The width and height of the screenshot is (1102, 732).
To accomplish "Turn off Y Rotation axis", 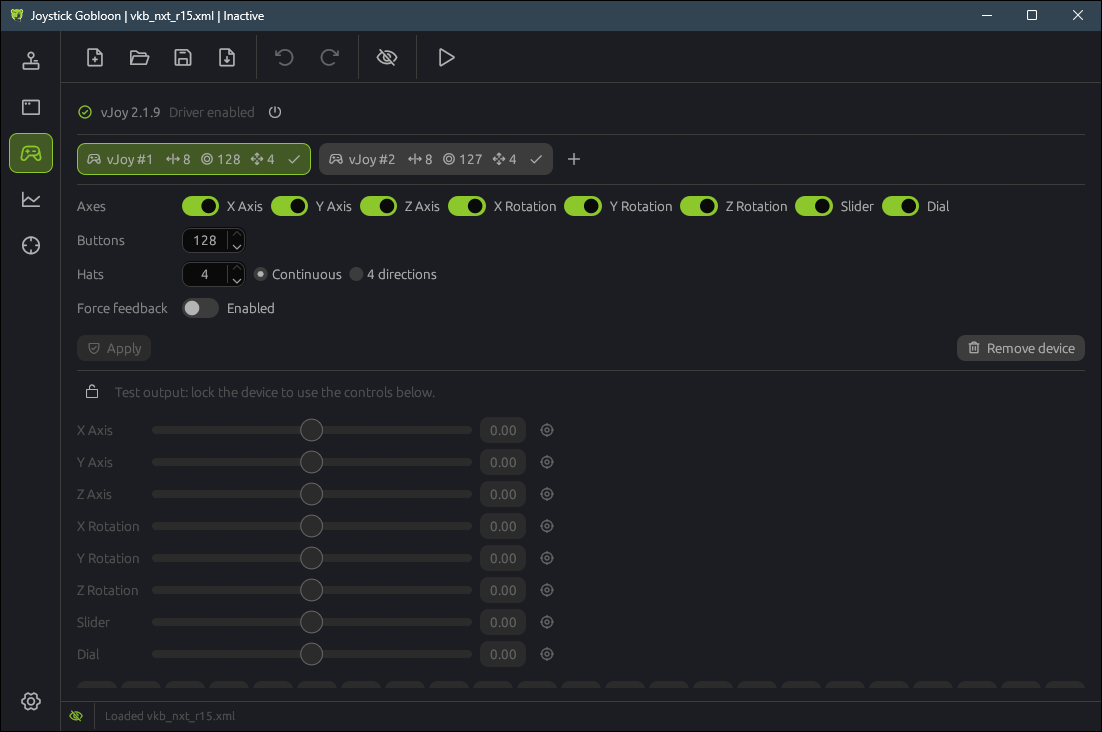I will coord(583,207).
